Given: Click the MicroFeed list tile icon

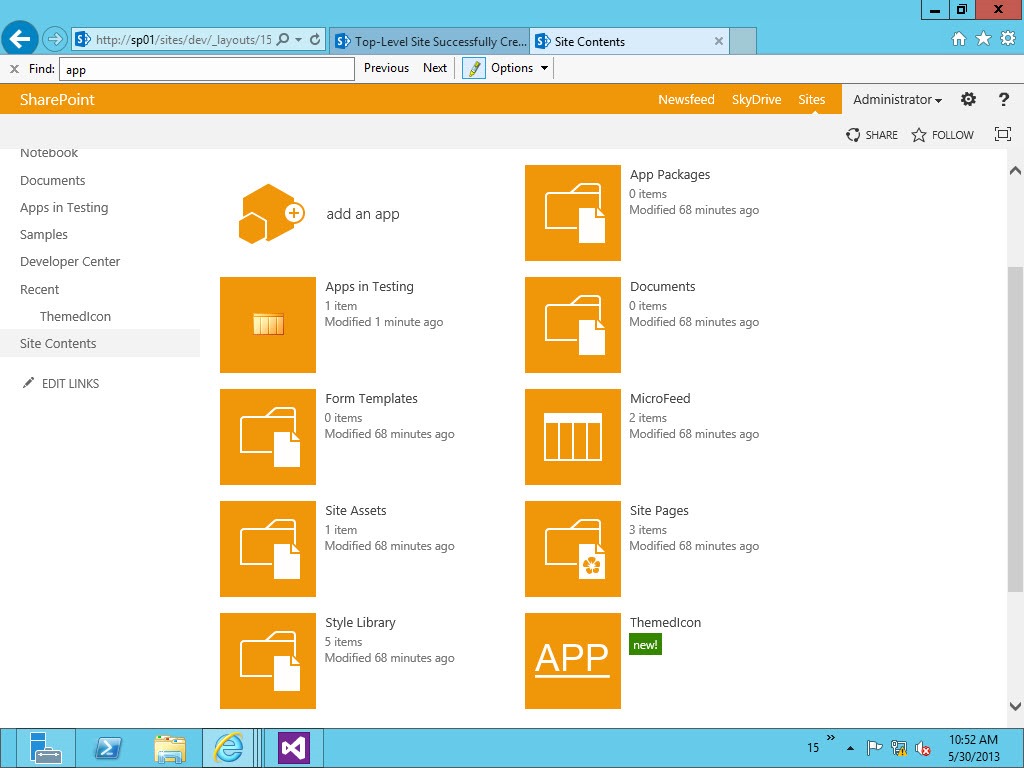Looking at the screenshot, I should pos(572,436).
